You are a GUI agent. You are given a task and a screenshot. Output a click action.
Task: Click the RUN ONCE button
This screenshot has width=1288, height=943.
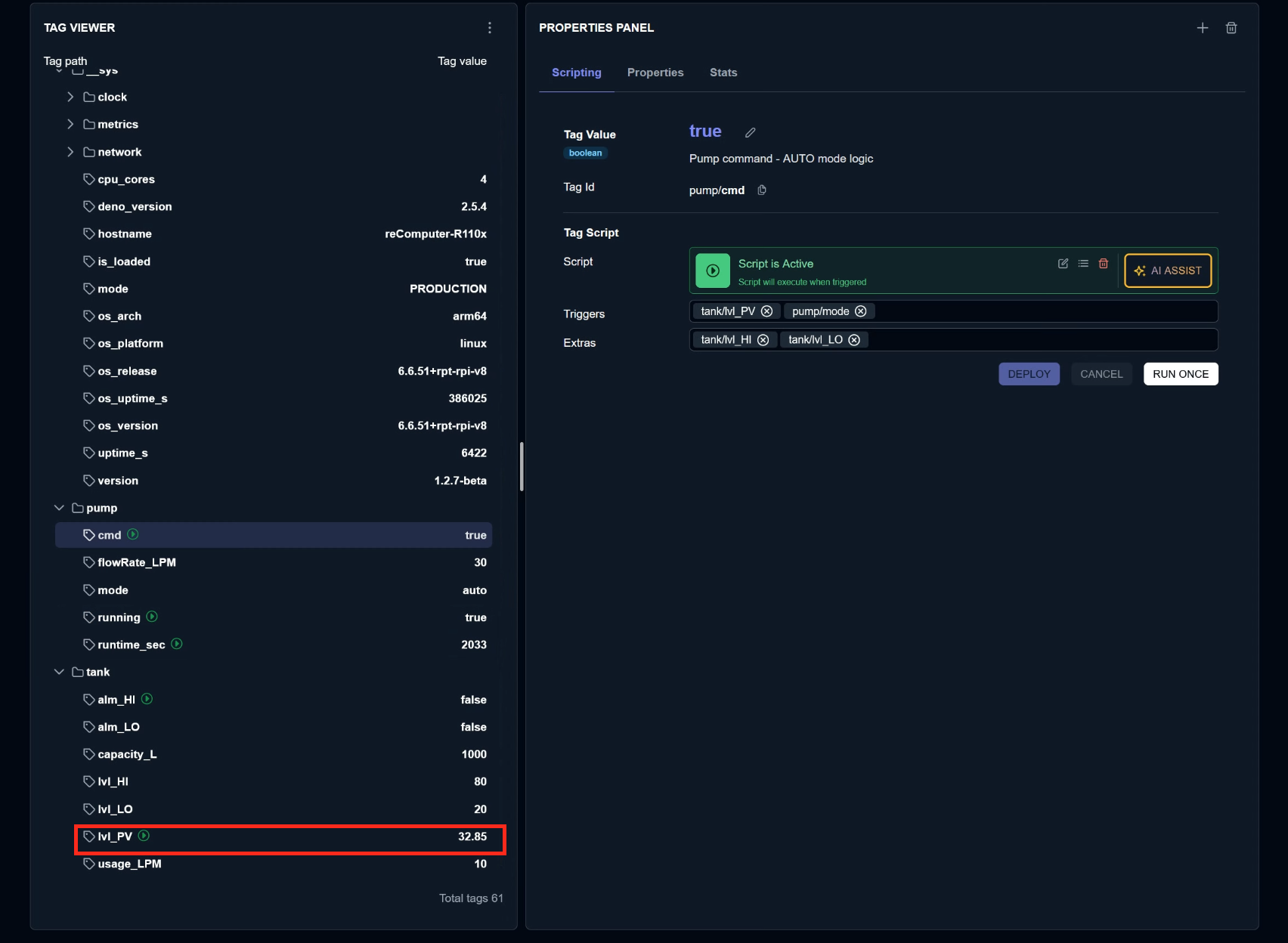(x=1181, y=374)
